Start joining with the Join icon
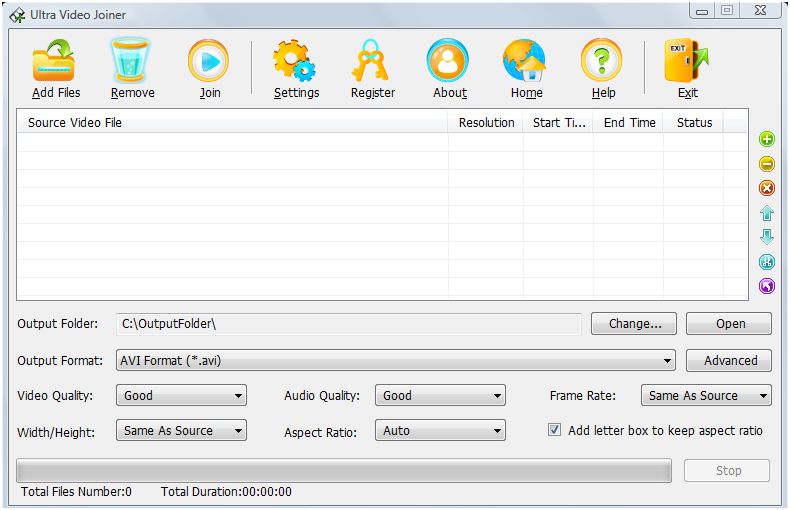The width and height of the screenshot is (790, 510). [x=208, y=61]
